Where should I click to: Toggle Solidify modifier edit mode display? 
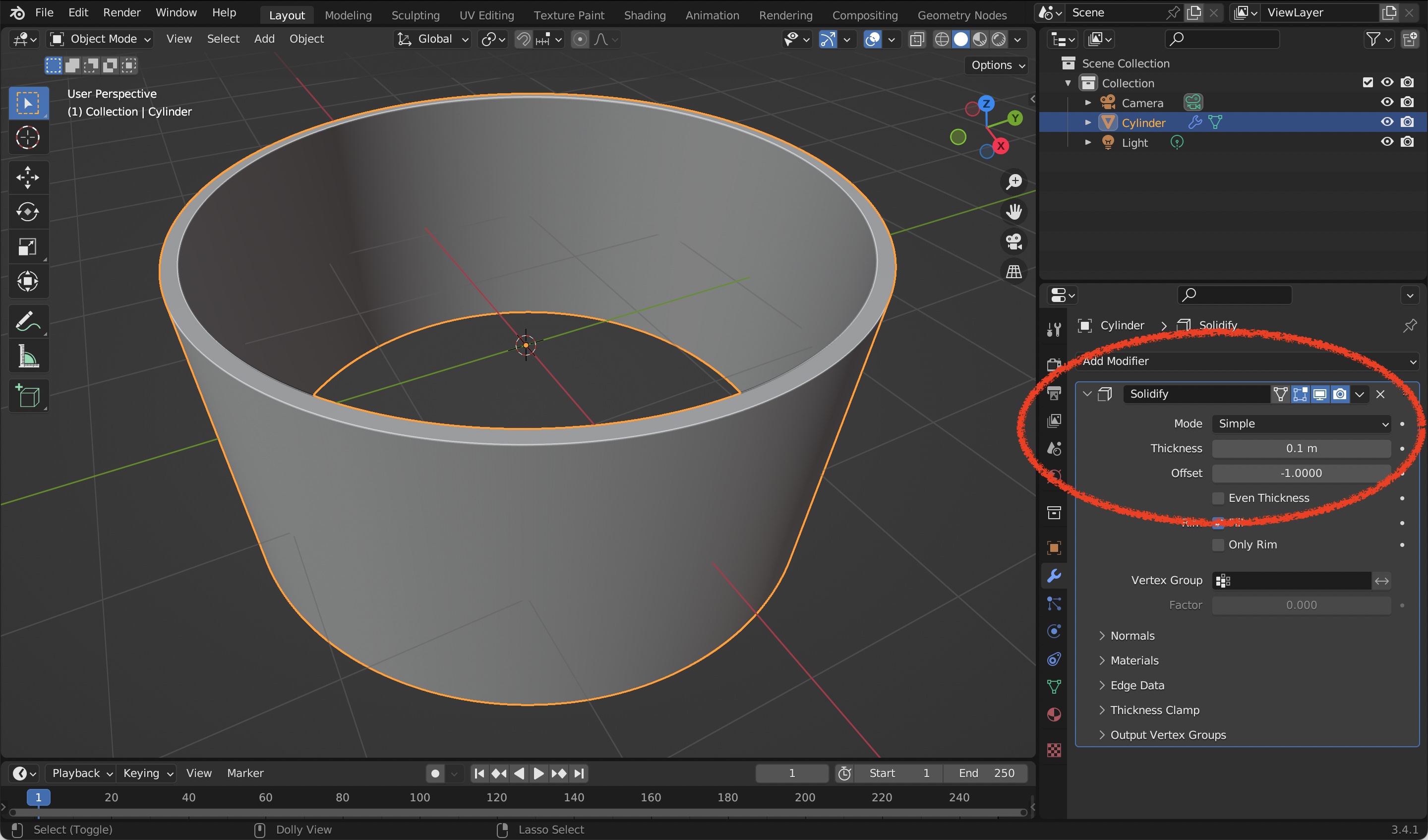(1300, 394)
